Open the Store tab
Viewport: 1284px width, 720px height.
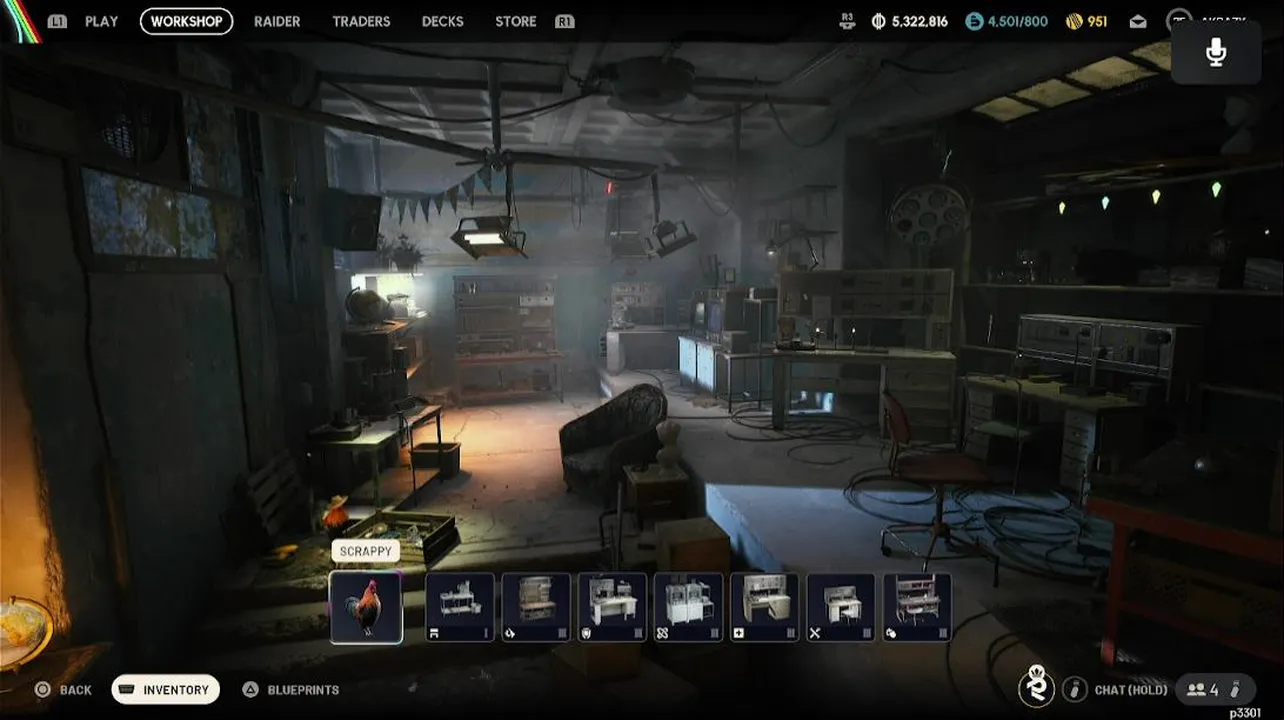tap(516, 21)
